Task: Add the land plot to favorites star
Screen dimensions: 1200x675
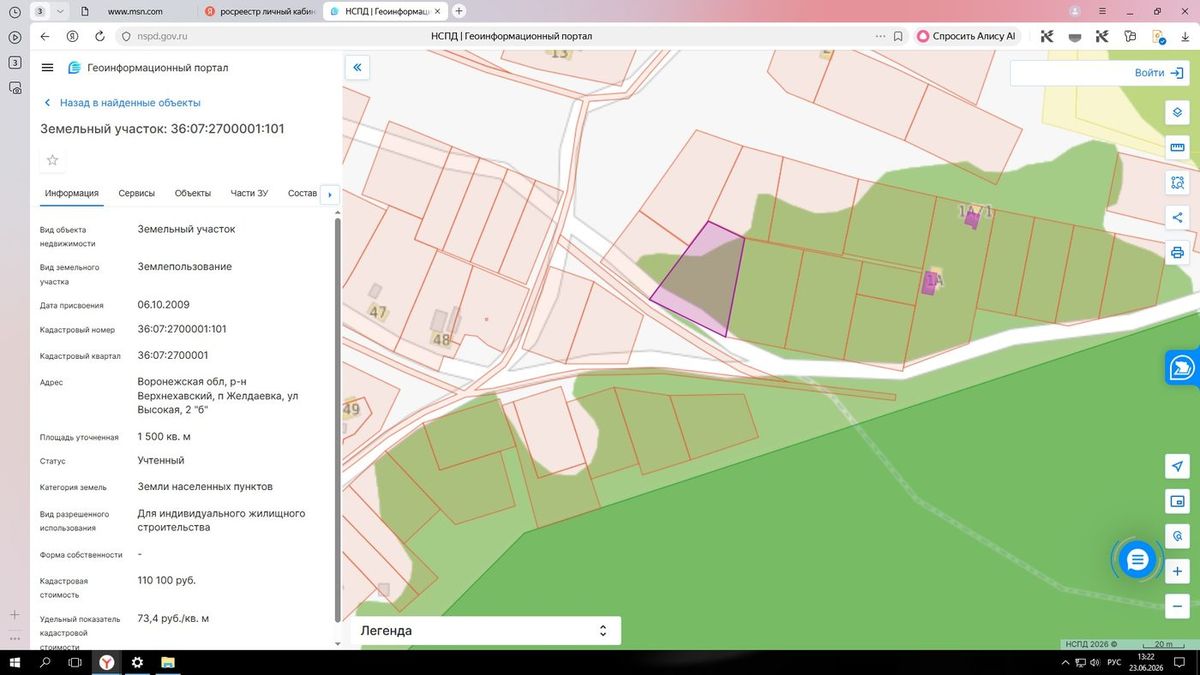Action: pyautogui.click(x=53, y=160)
